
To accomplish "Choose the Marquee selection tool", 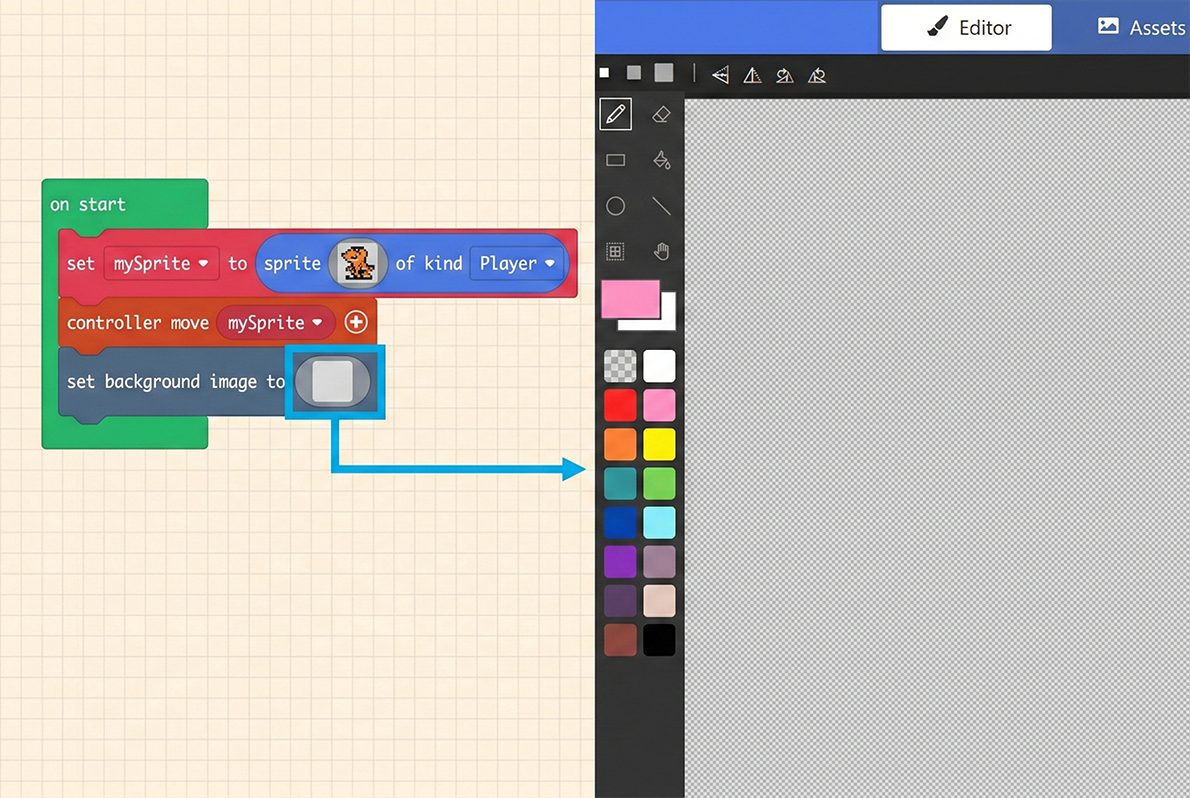I will pyautogui.click(x=616, y=251).
